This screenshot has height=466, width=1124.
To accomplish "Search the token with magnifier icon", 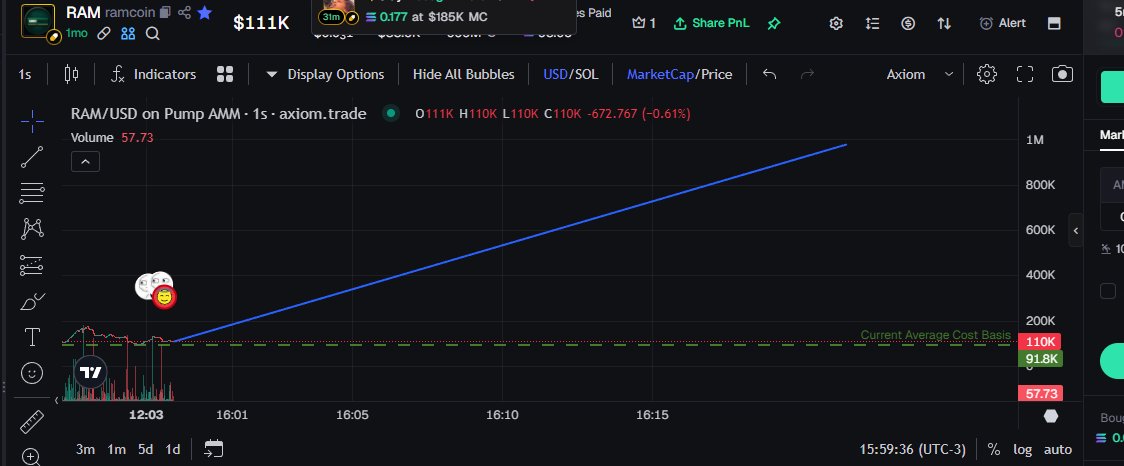I will click(153, 33).
